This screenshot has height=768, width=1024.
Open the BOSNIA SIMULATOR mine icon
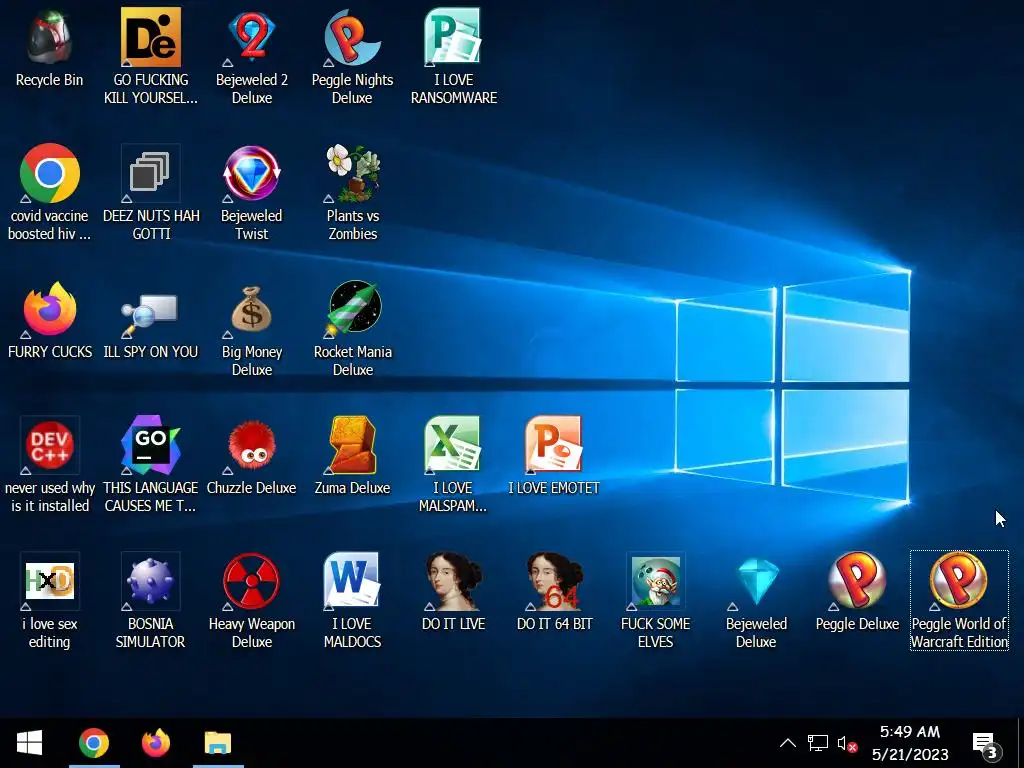151,581
